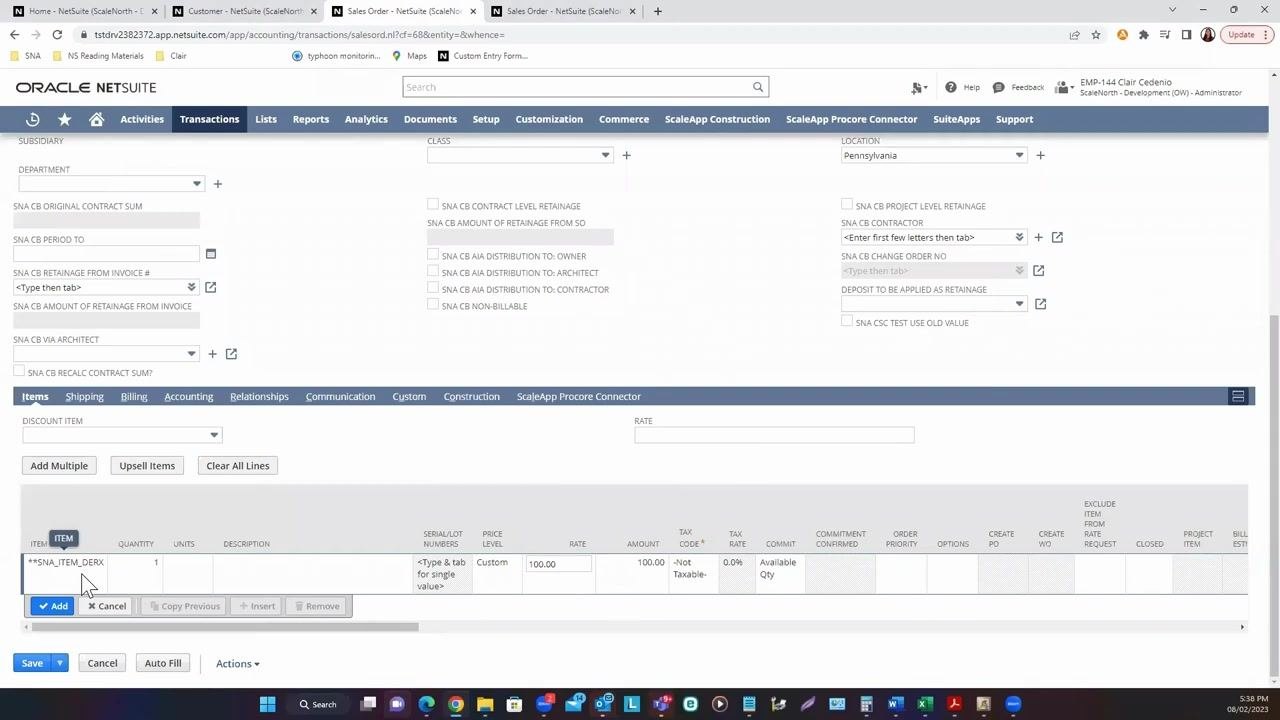Open the Recent Records clock icon
This screenshot has height=720, width=1280.
point(33,119)
